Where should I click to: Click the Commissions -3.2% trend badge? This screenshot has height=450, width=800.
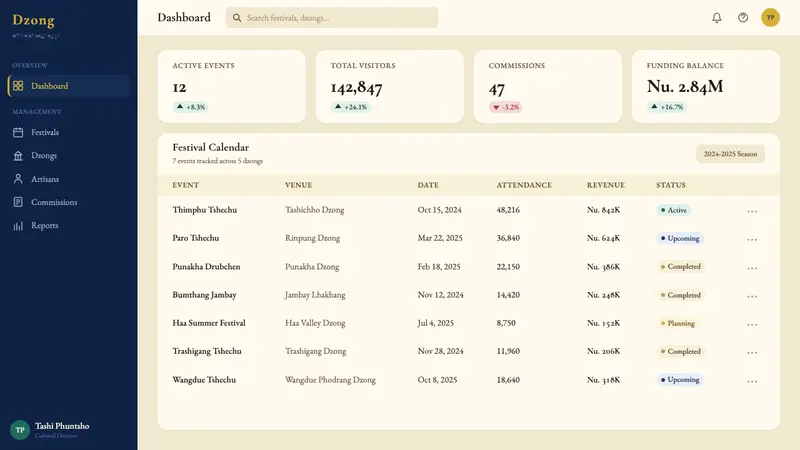(506, 107)
